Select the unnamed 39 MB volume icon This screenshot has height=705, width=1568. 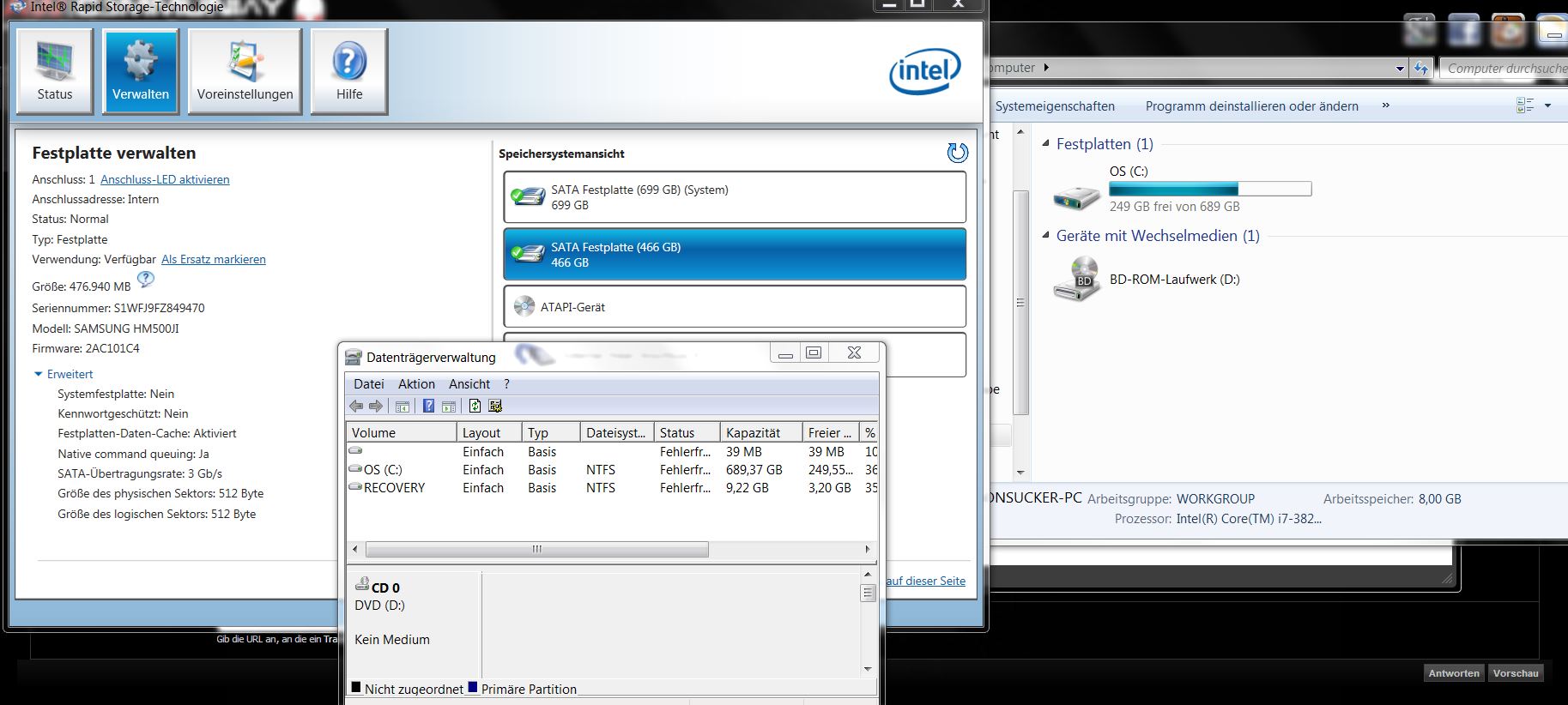point(355,451)
